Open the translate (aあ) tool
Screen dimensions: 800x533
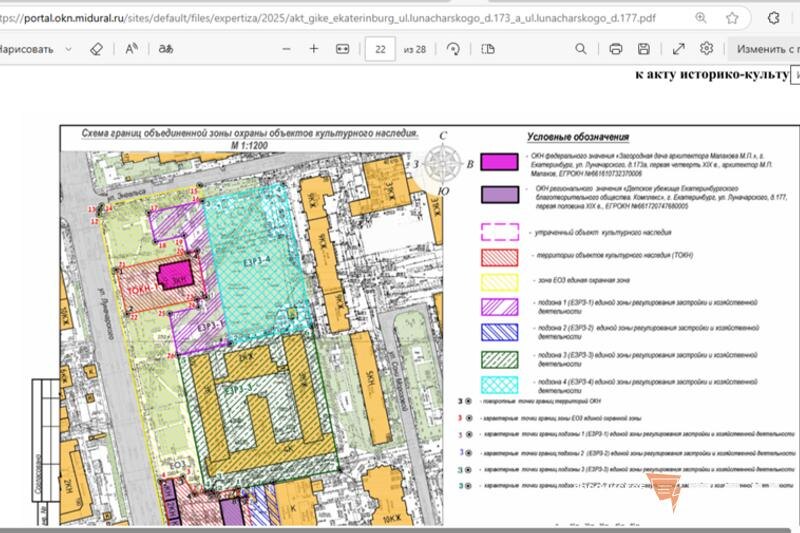166,49
